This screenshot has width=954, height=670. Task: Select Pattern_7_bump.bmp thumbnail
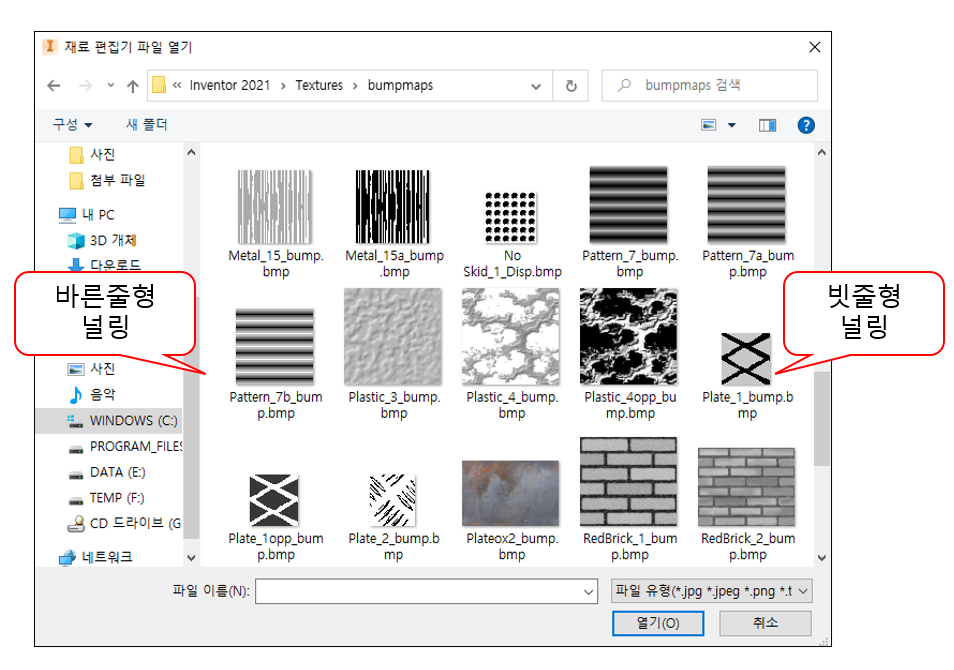tap(628, 205)
